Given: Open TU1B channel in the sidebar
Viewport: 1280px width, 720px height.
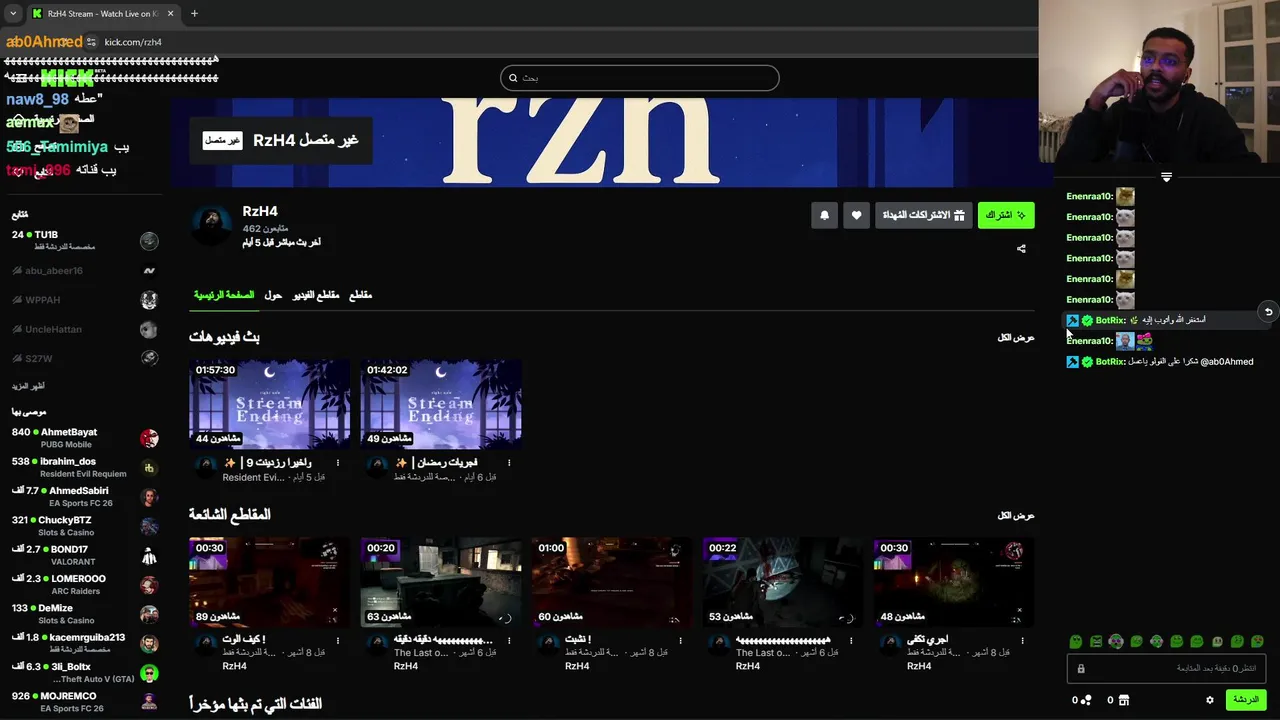Looking at the screenshot, I should [x=85, y=240].
